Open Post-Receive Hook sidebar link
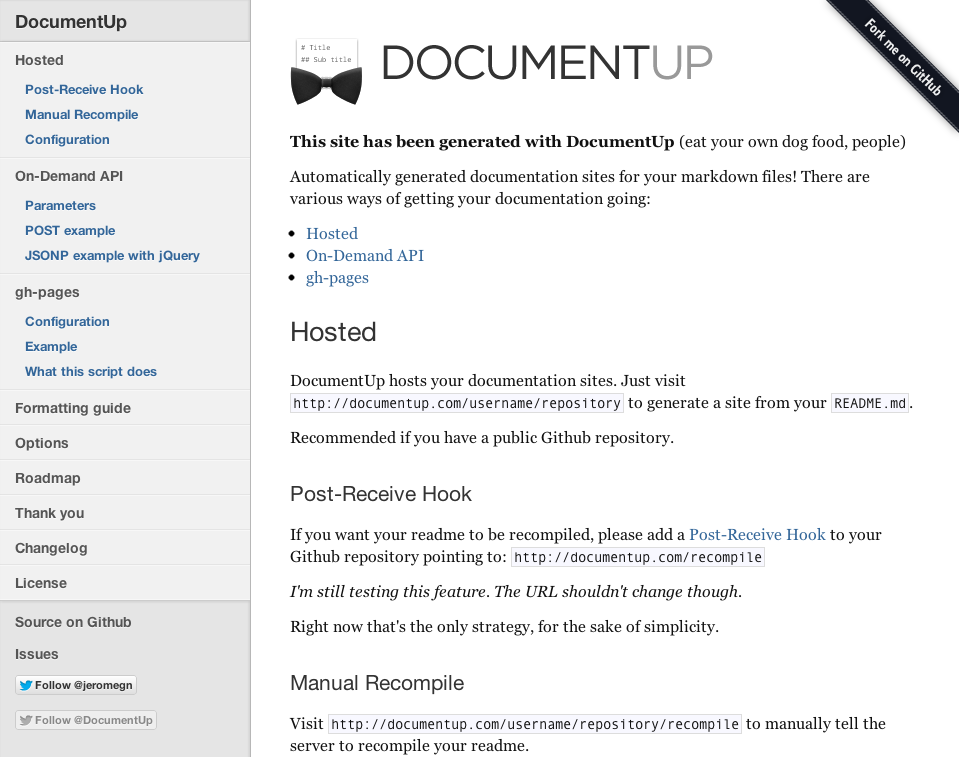 click(84, 89)
